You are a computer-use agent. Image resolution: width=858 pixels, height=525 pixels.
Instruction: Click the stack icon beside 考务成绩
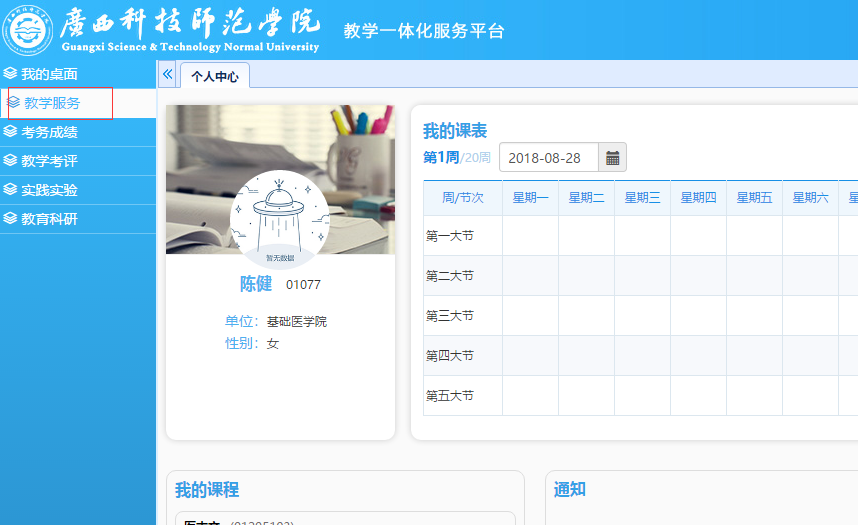[x=10, y=132]
